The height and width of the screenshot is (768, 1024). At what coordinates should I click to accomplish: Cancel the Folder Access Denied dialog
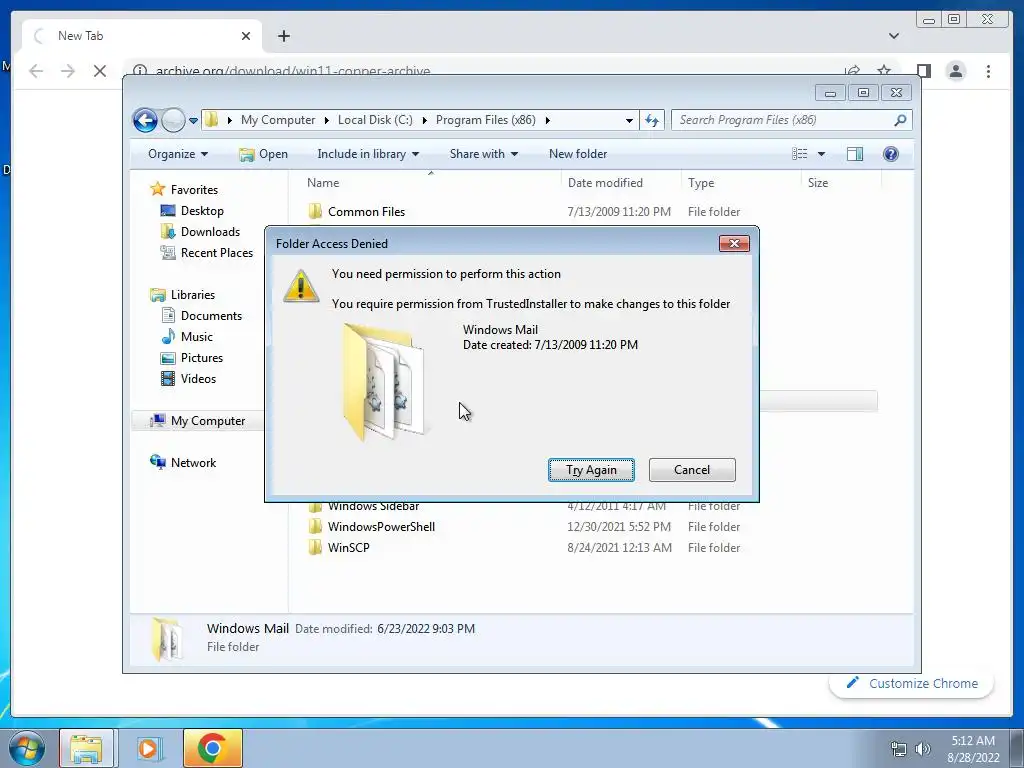pyautogui.click(x=692, y=470)
